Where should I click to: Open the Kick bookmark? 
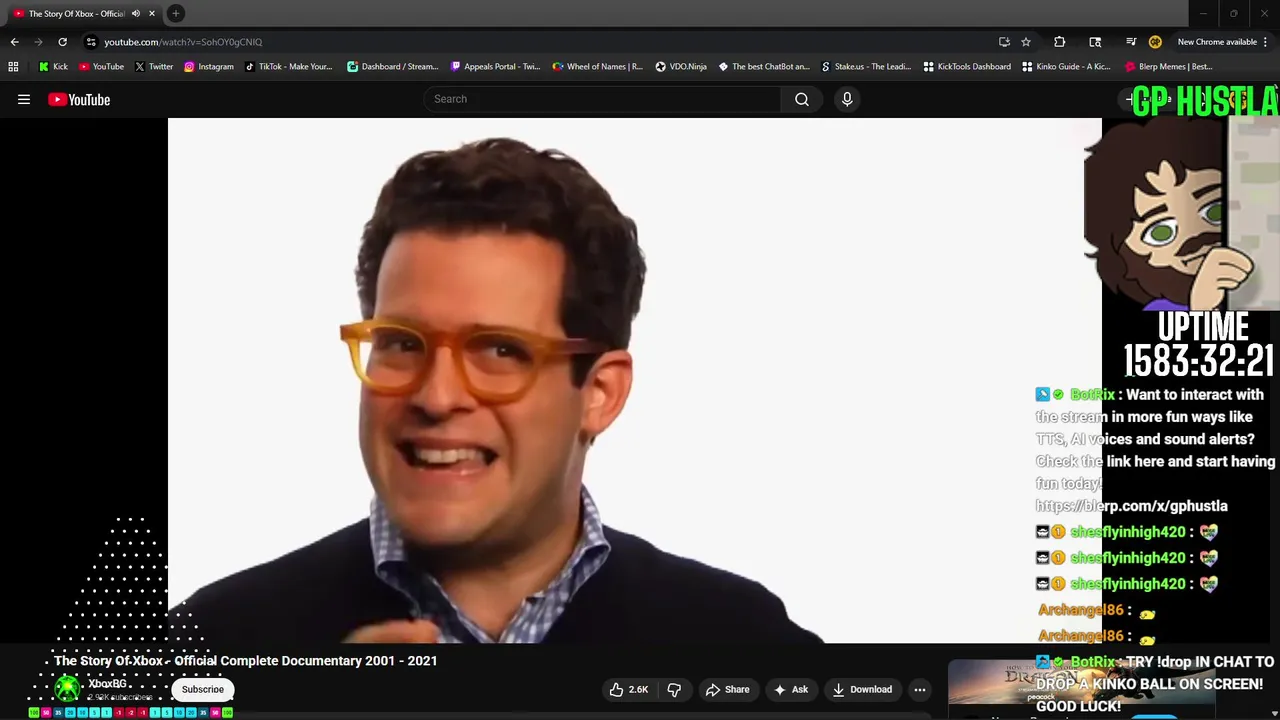click(53, 67)
